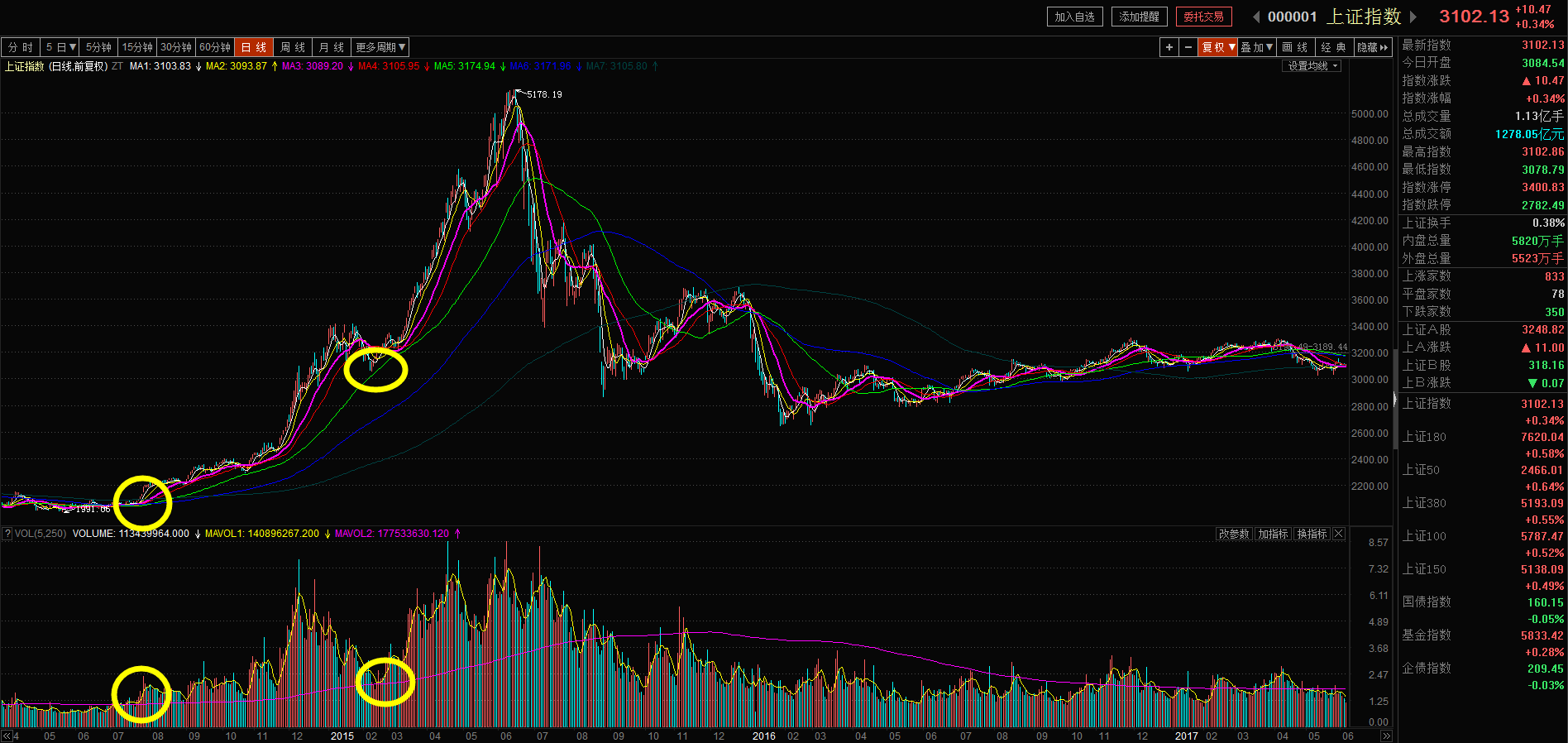
Task: Select the 5分钟 period tab
Action: pyautogui.click(x=98, y=47)
